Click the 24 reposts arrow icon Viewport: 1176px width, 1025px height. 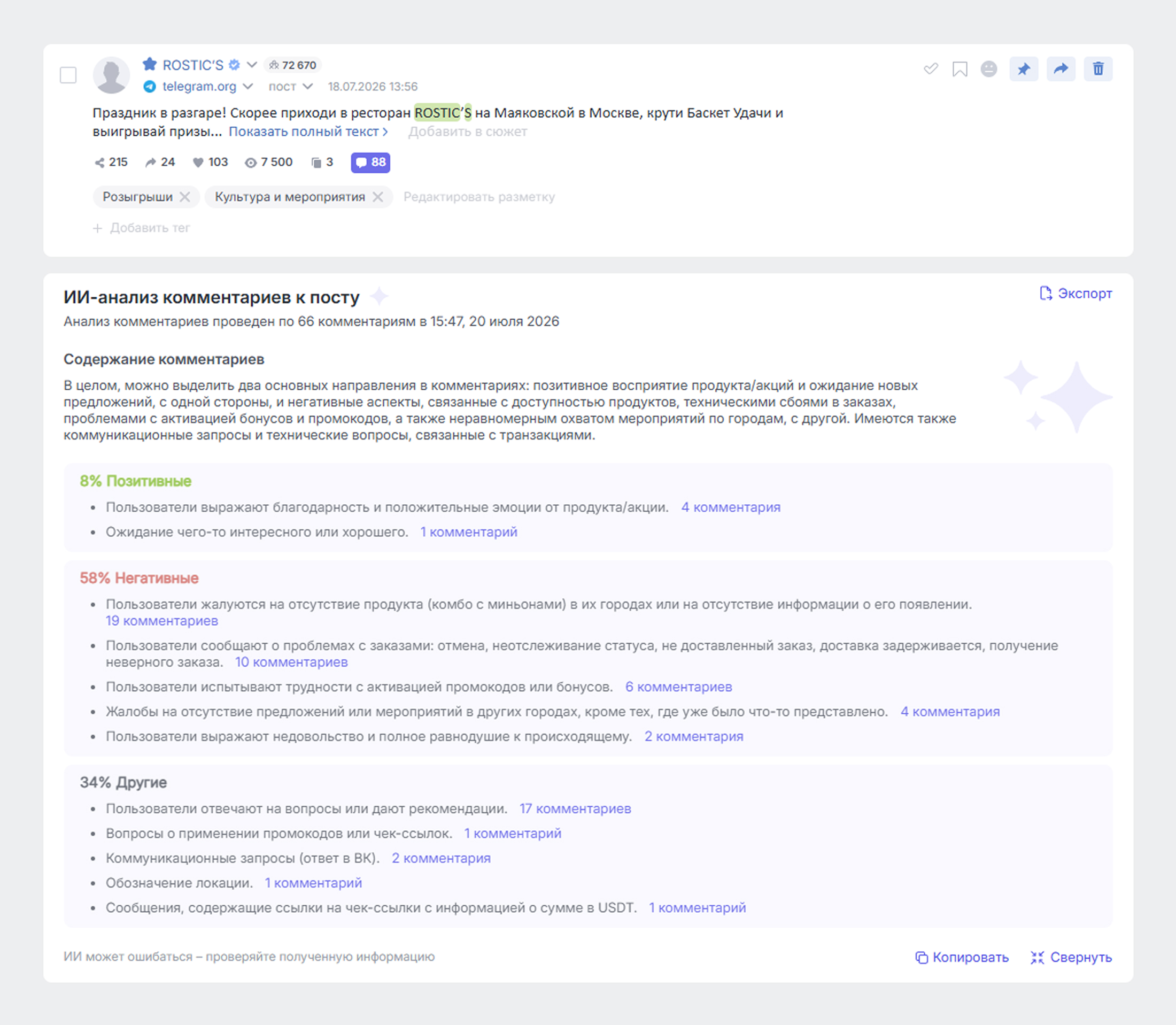[150, 163]
